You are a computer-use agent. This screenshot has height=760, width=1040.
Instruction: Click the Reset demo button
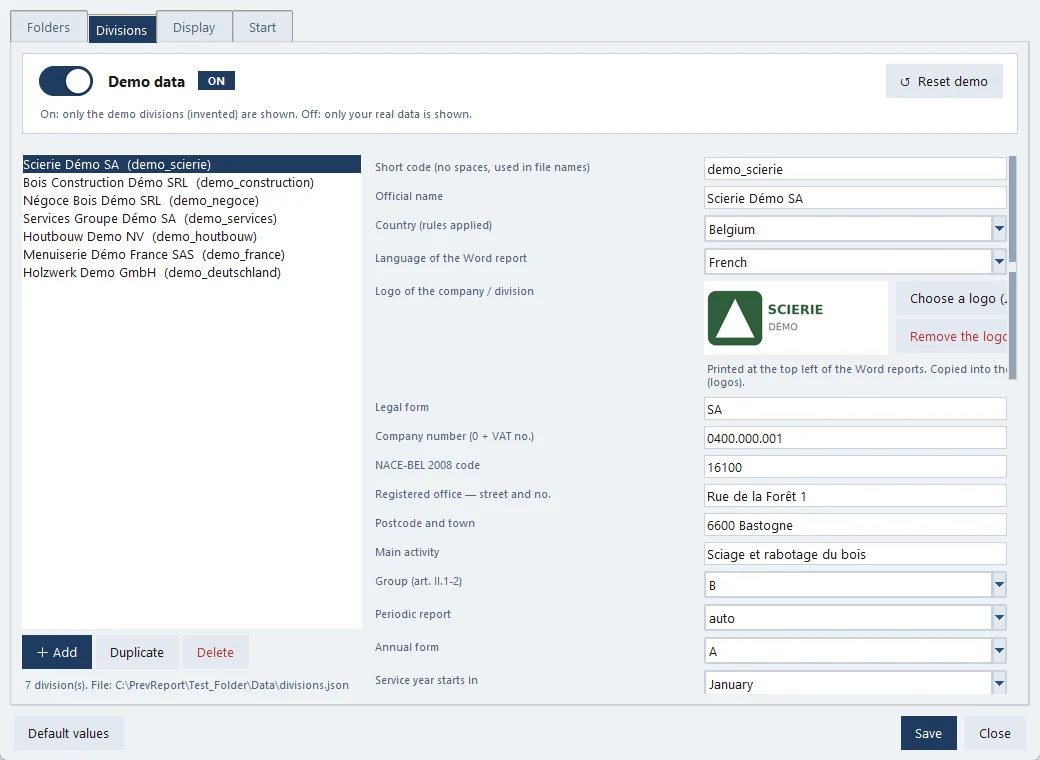pyautogui.click(x=944, y=82)
